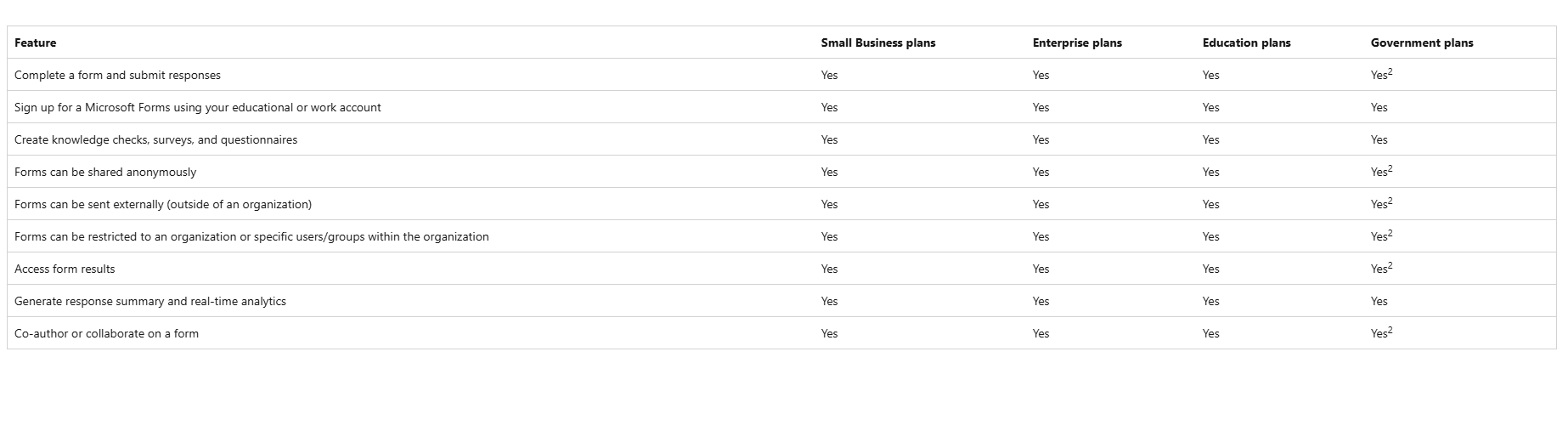Click 'Co-author or collaborate on a form' cell

pos(106,333)
